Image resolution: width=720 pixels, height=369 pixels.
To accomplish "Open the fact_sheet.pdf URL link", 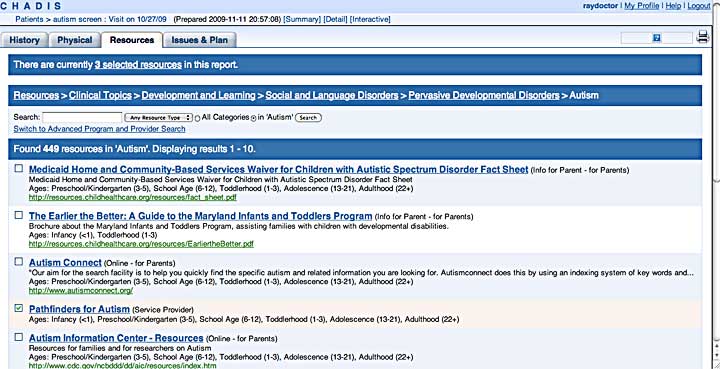I will point(133,197).
